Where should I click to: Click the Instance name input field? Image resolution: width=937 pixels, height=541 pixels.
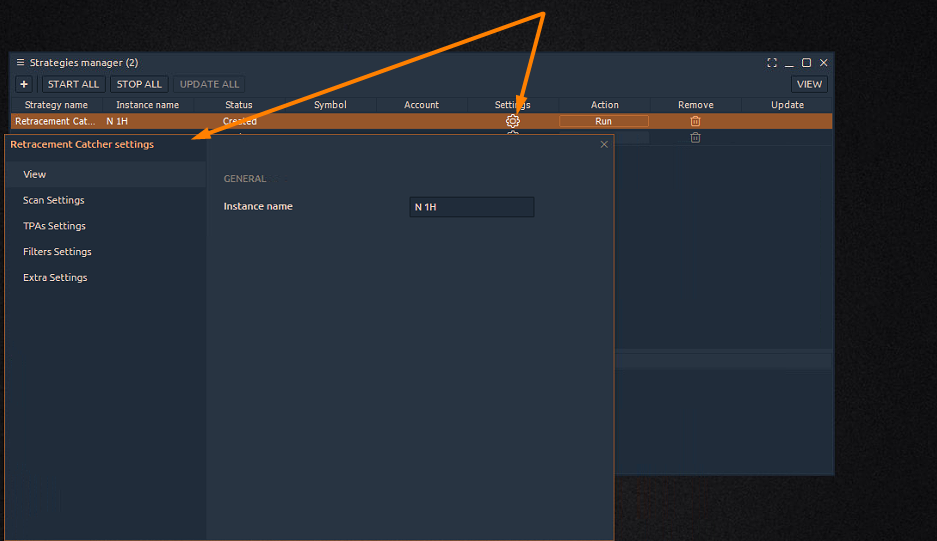472,207
